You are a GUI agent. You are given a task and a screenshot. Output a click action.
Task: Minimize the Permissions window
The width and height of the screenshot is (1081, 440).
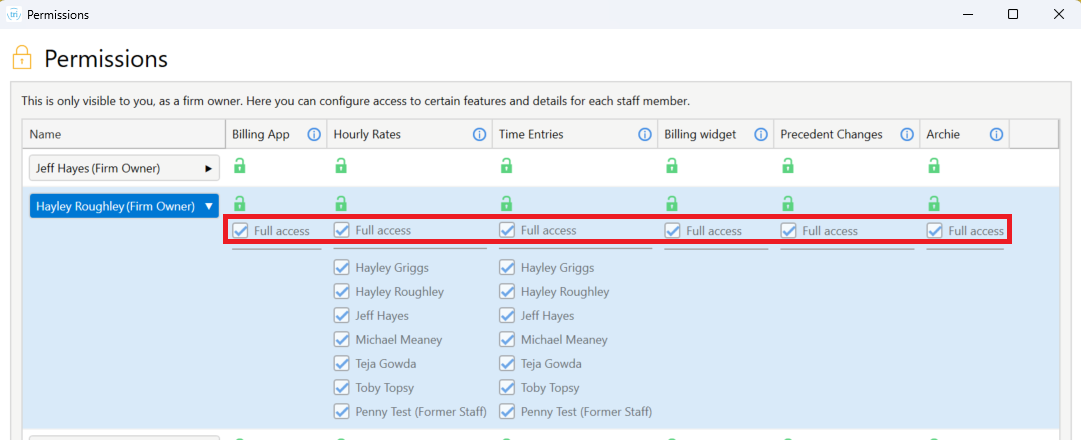pyautogui.click(x=967, y=14)
